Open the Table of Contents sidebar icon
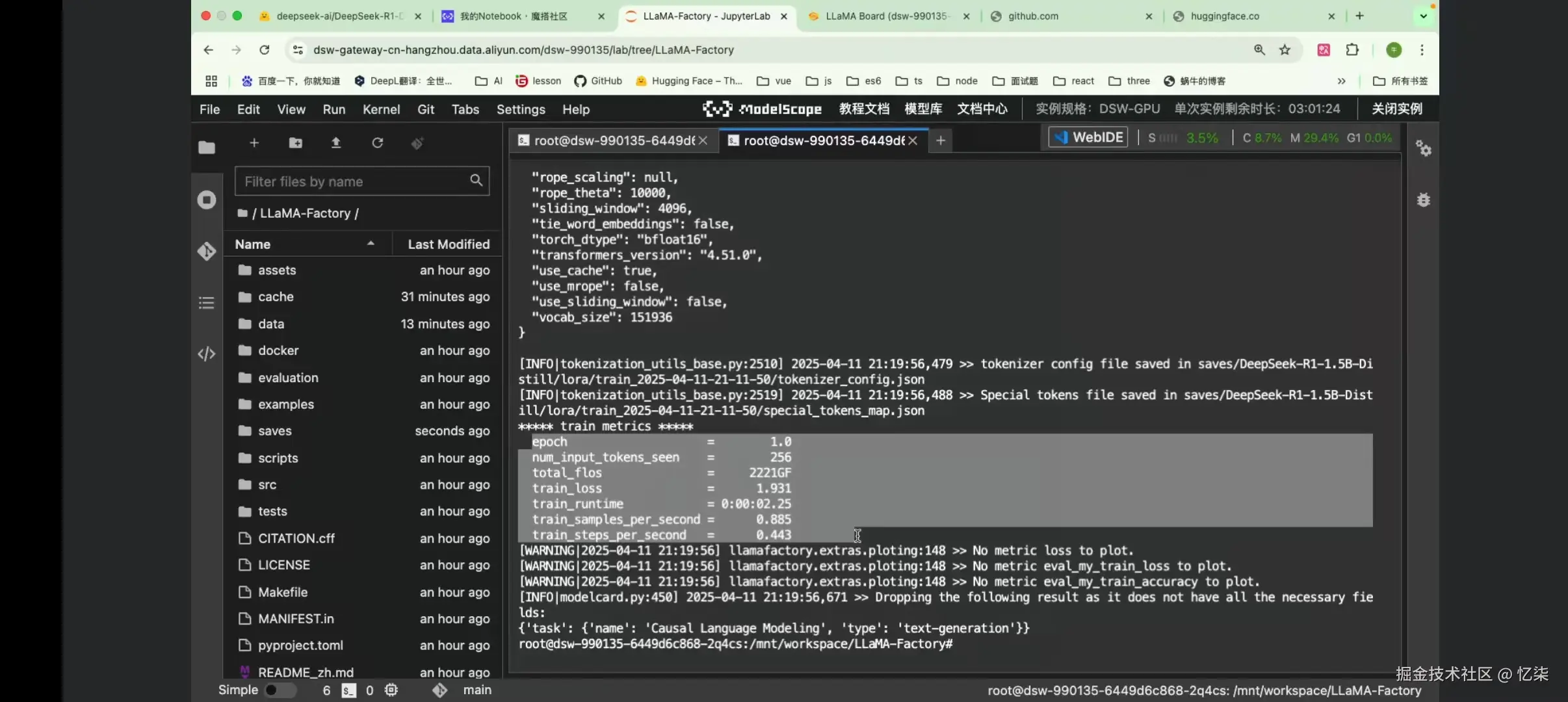Viewport: 1568px width, 702px height. click(207, 302)
